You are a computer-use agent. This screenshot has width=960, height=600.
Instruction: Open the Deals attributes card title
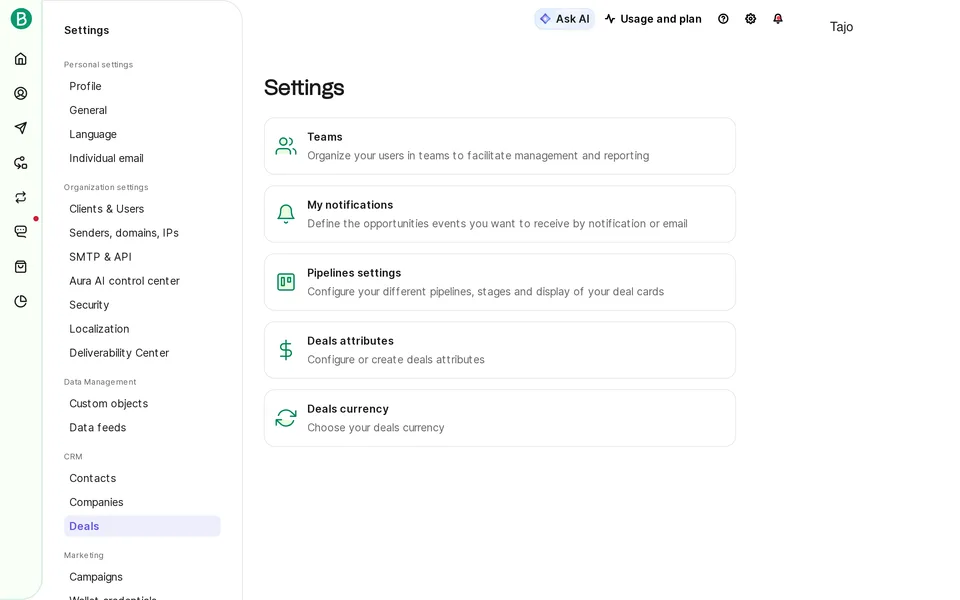coord(350,341)
